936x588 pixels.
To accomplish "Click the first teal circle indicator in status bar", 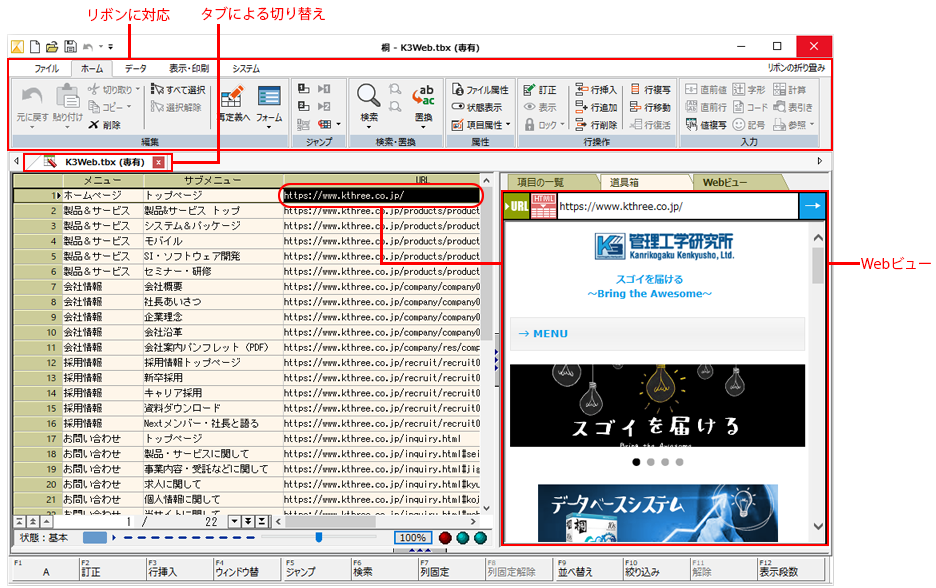I will (463, 537).
